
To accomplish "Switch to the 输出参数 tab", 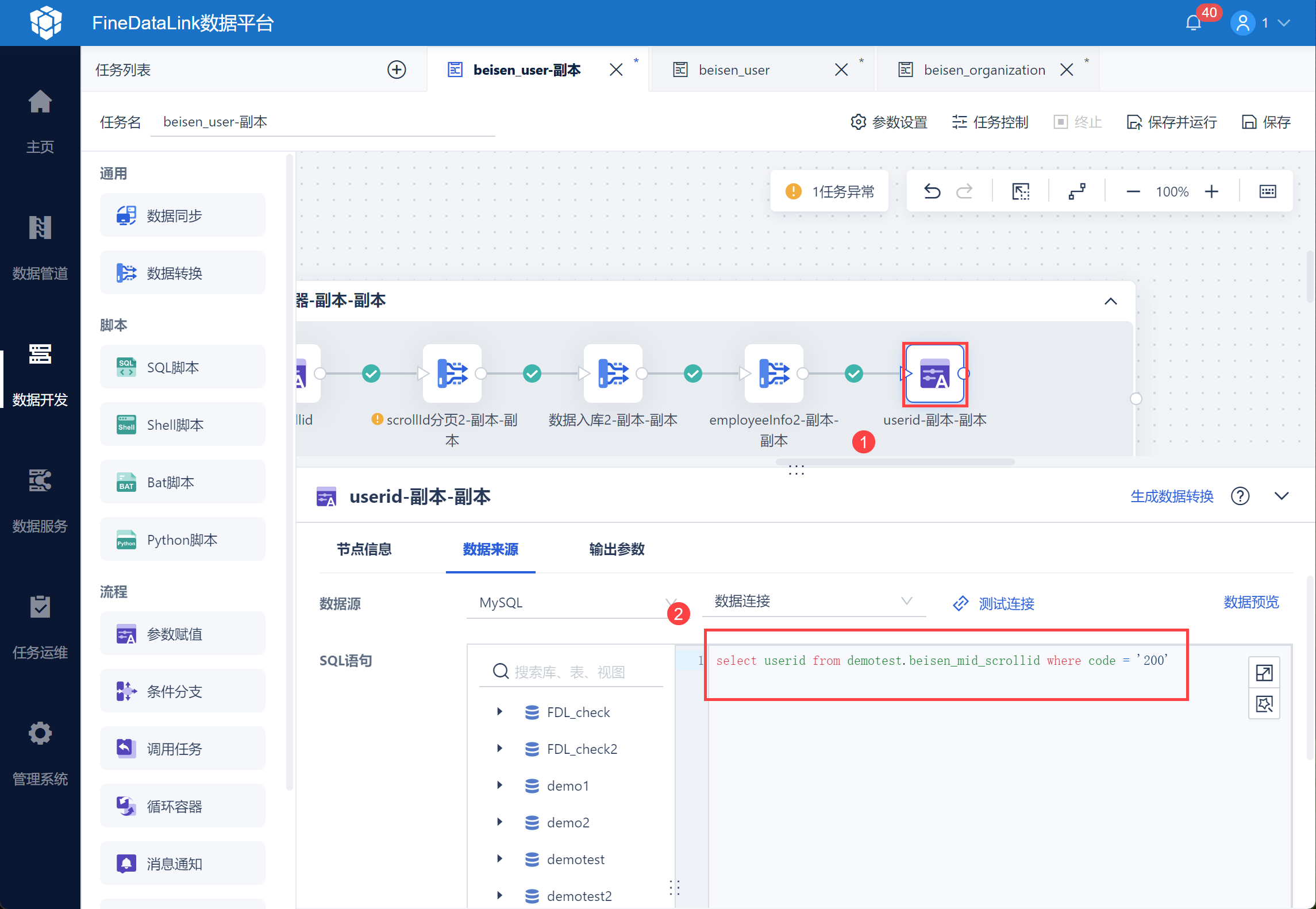I will (617, 549).
